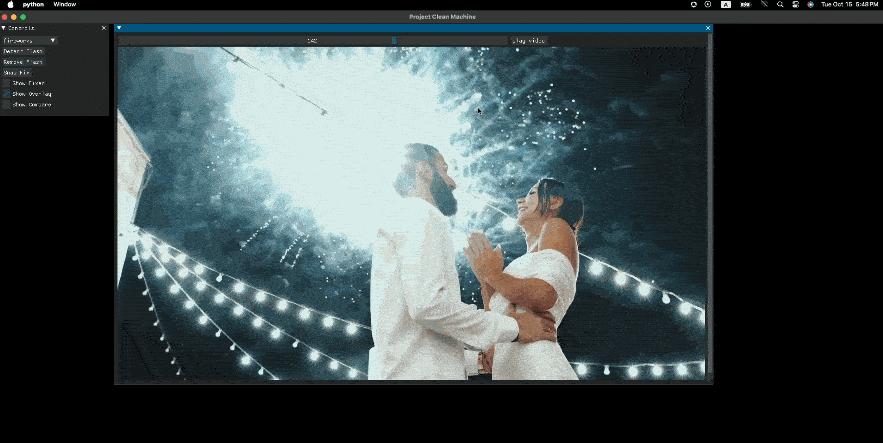This screenshot has width=883, height=443.
Task: Click the play video button
Action: pos(528,41)
